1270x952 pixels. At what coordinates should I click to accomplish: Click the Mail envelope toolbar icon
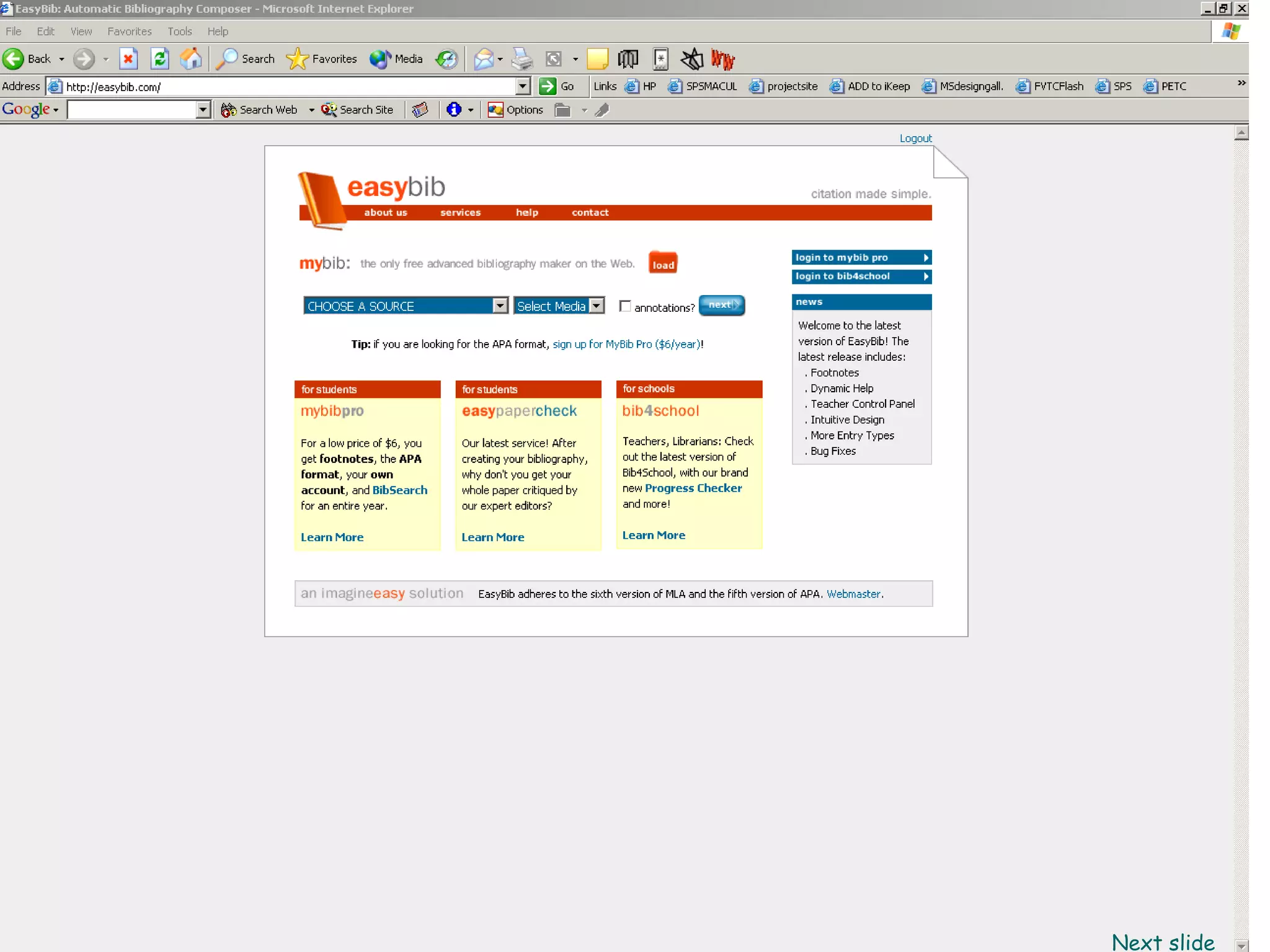point(483,59)
